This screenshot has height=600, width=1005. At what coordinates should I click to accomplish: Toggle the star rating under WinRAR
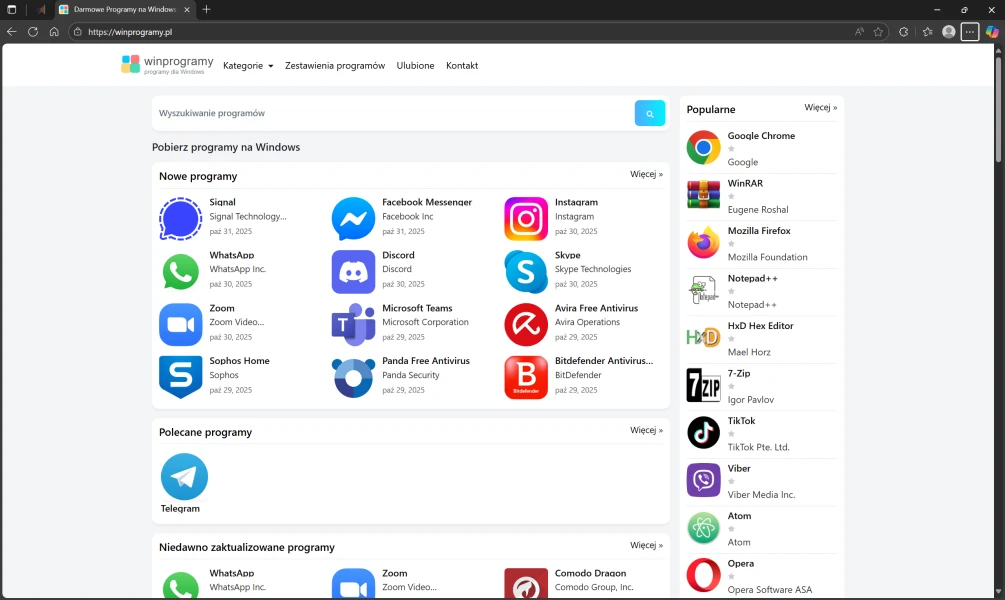tap(731, 197)
